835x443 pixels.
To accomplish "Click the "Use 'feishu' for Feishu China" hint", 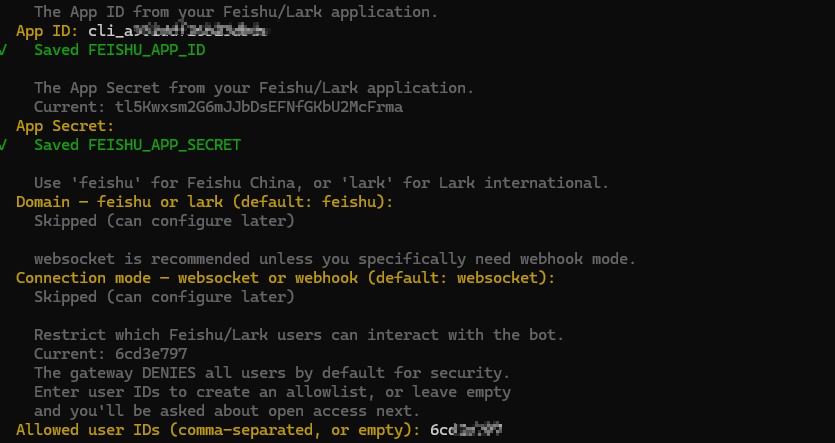I will (x=320, y=183).
